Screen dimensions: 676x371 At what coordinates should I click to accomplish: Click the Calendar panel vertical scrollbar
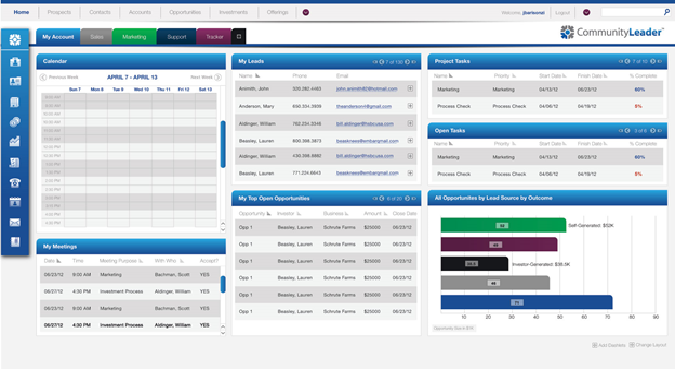click(223, 144)
